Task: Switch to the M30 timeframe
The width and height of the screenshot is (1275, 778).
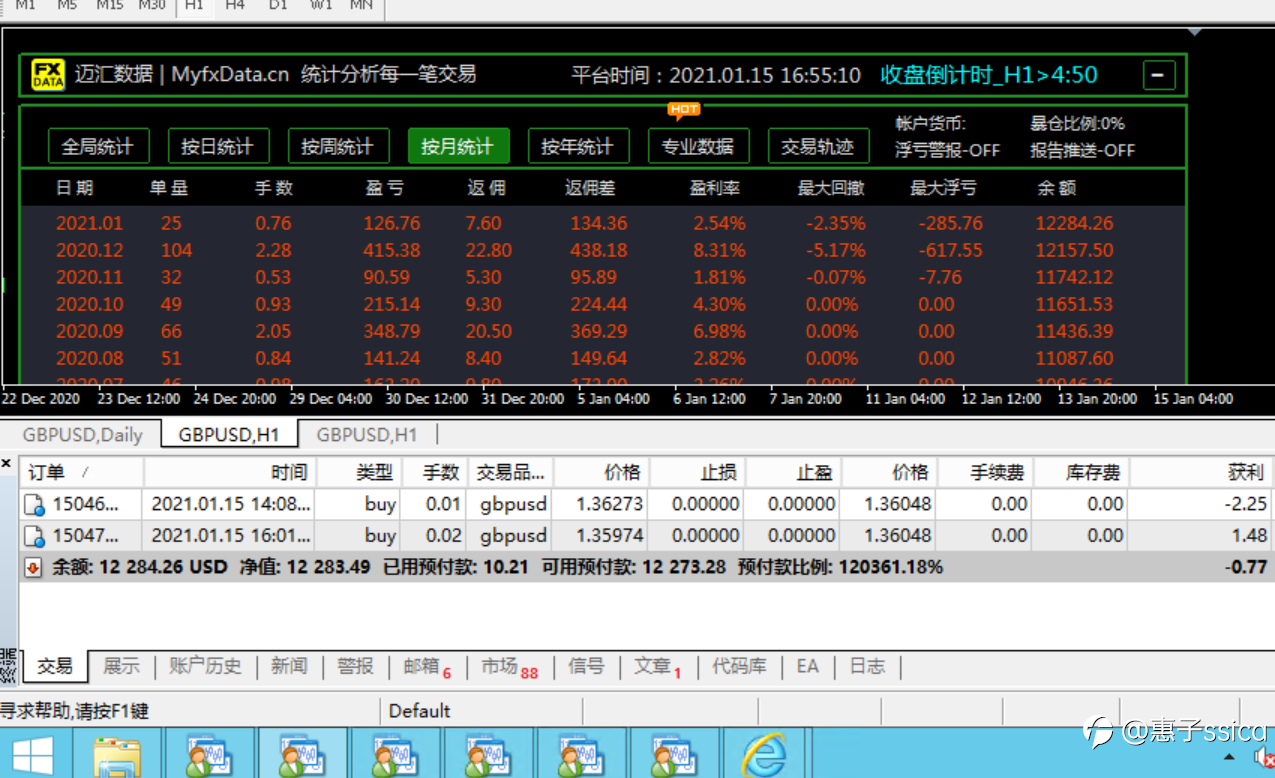Action: (152, 6)
